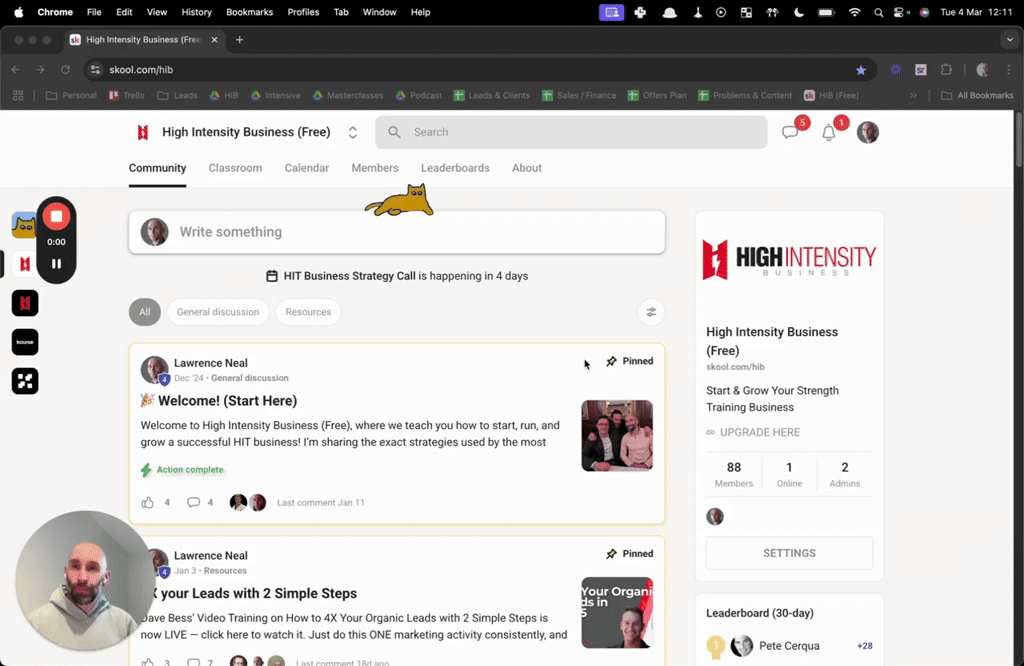Image resolution: width=1024 pixels, height=666 pixels.
Task: Close the High Intensity Business tab
Action: (214, 40)
